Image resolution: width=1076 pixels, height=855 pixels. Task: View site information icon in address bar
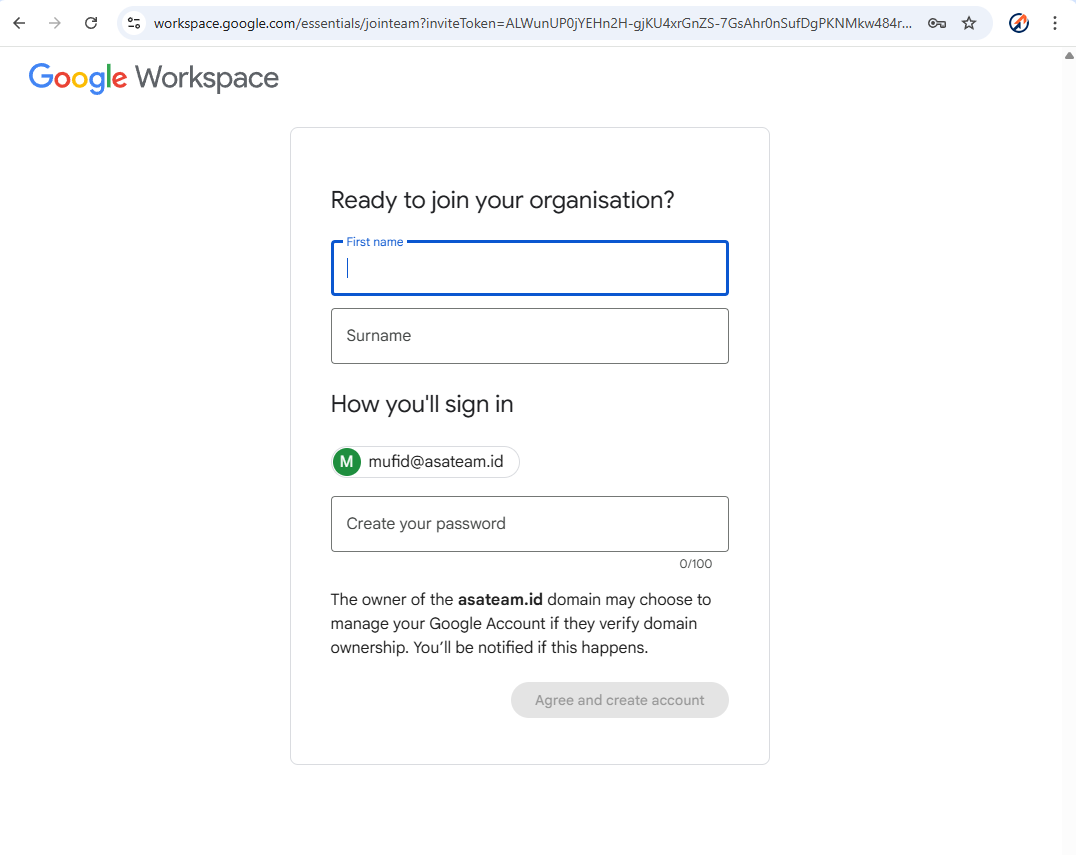[x=134, y=23]
